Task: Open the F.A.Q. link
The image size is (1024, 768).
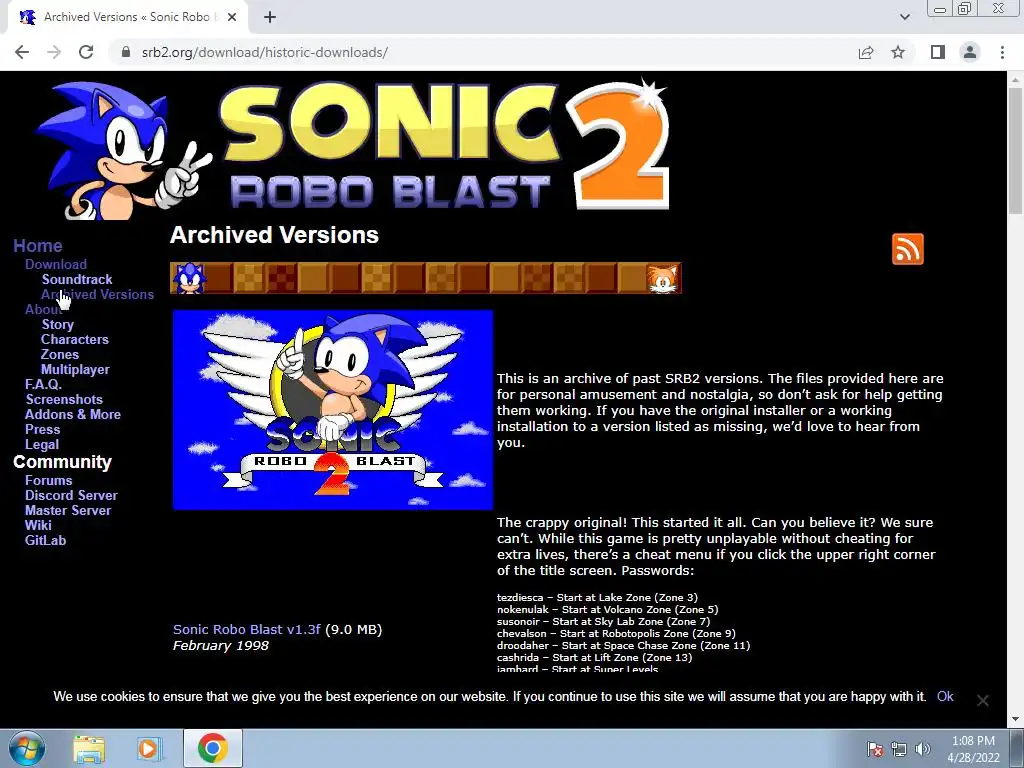Action: click(x=43, y=384)
